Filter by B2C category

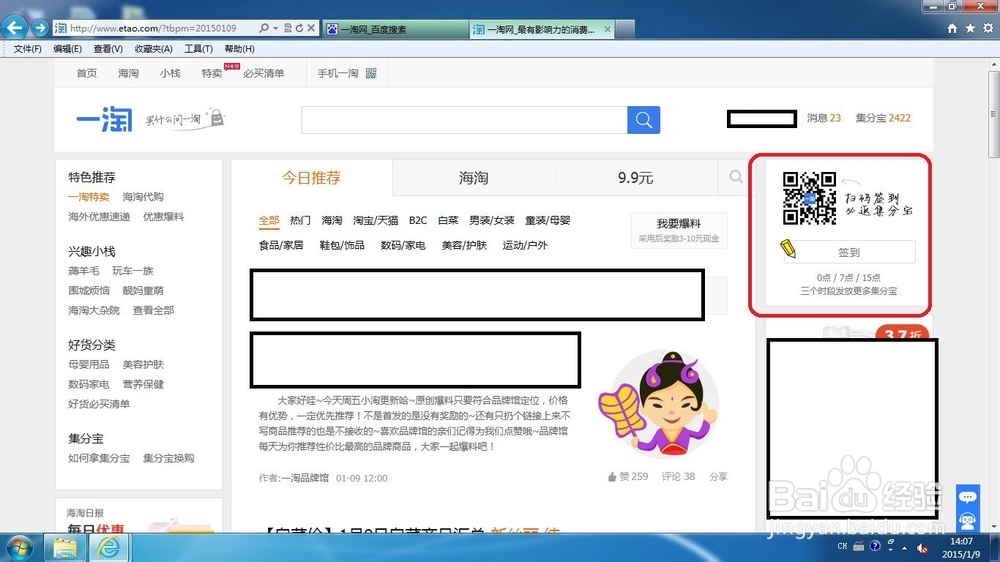pos(418,220)
